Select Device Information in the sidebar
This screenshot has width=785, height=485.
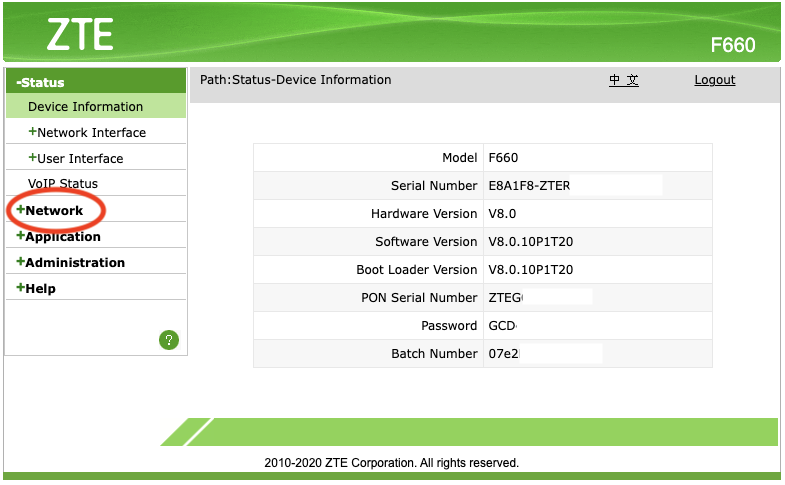point(86,107)
